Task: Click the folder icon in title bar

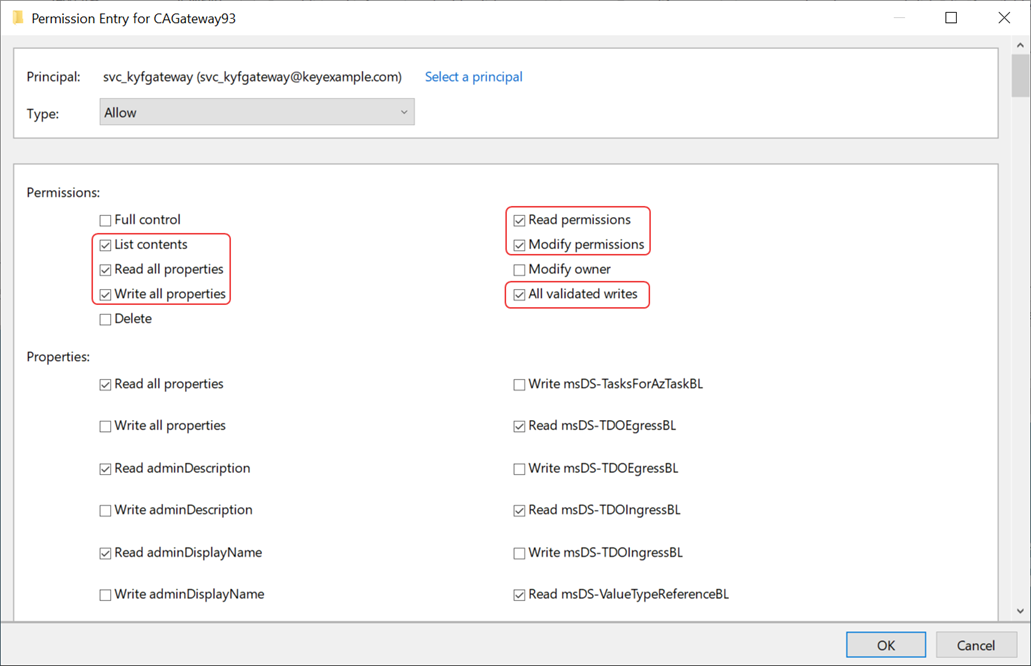Action: tap(17, 18)
